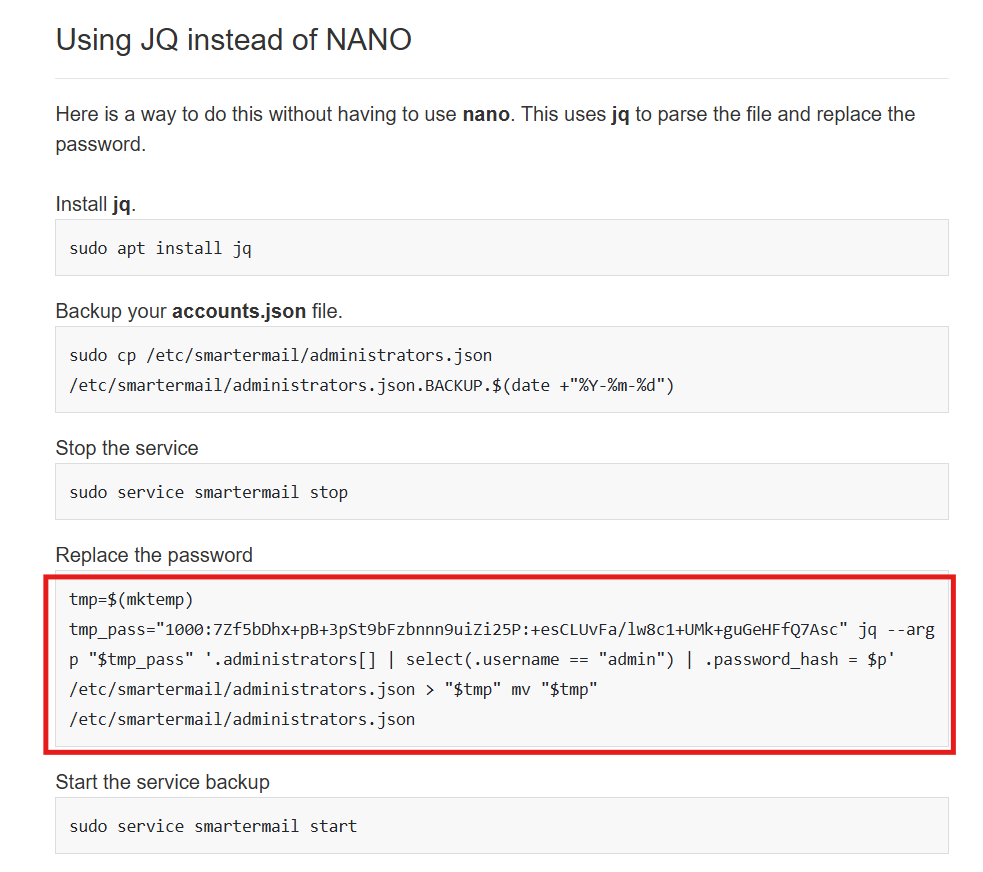This screenshot has height=872, width=983.
Task: Click the 'tmp=$(mktemp)' code line
Action: (x=130, y=600)
